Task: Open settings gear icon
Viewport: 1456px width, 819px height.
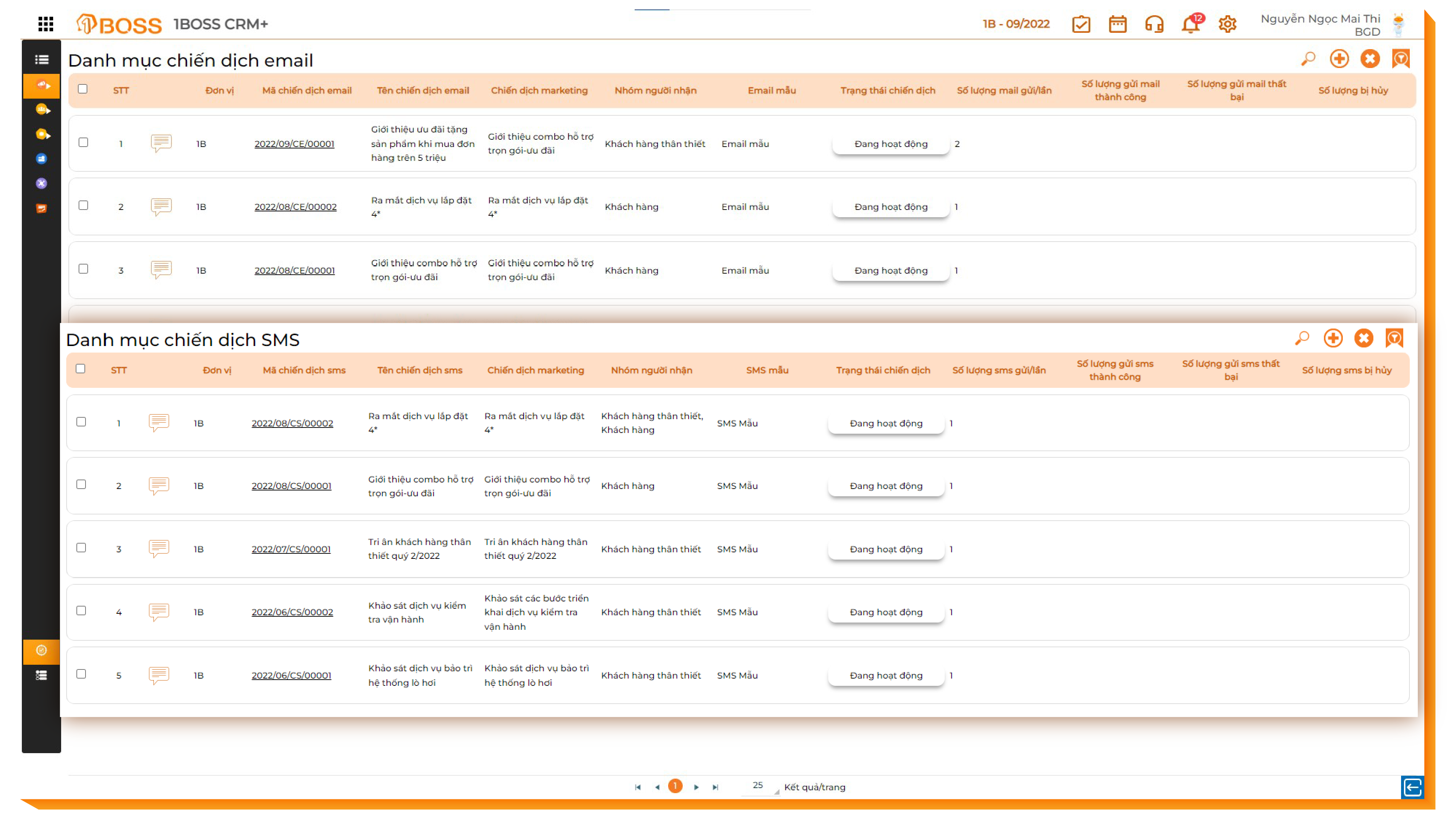Action: (1227, 24)
